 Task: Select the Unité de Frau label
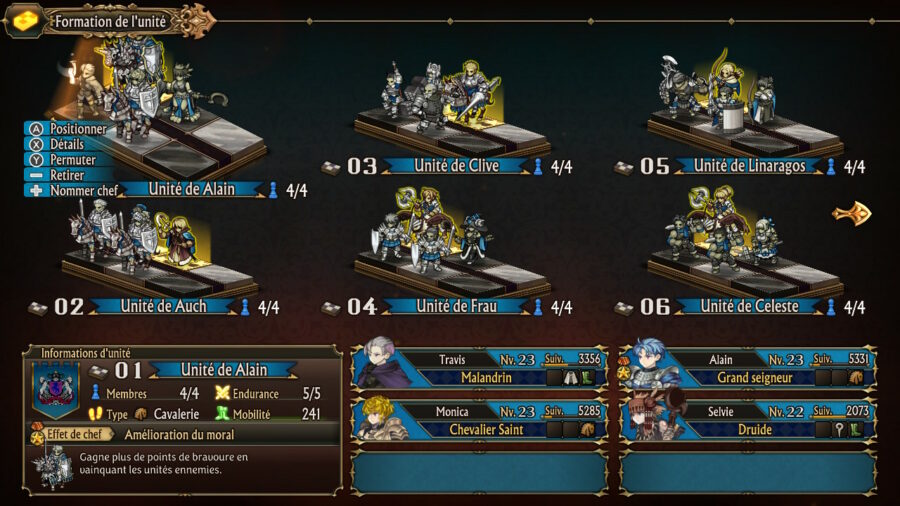(x=456, y=306)
